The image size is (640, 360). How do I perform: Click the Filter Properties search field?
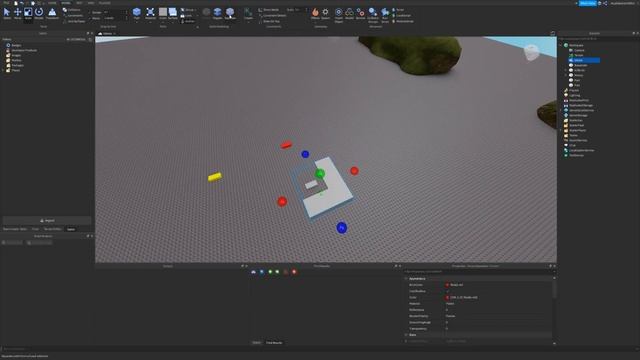coord(479,271)
